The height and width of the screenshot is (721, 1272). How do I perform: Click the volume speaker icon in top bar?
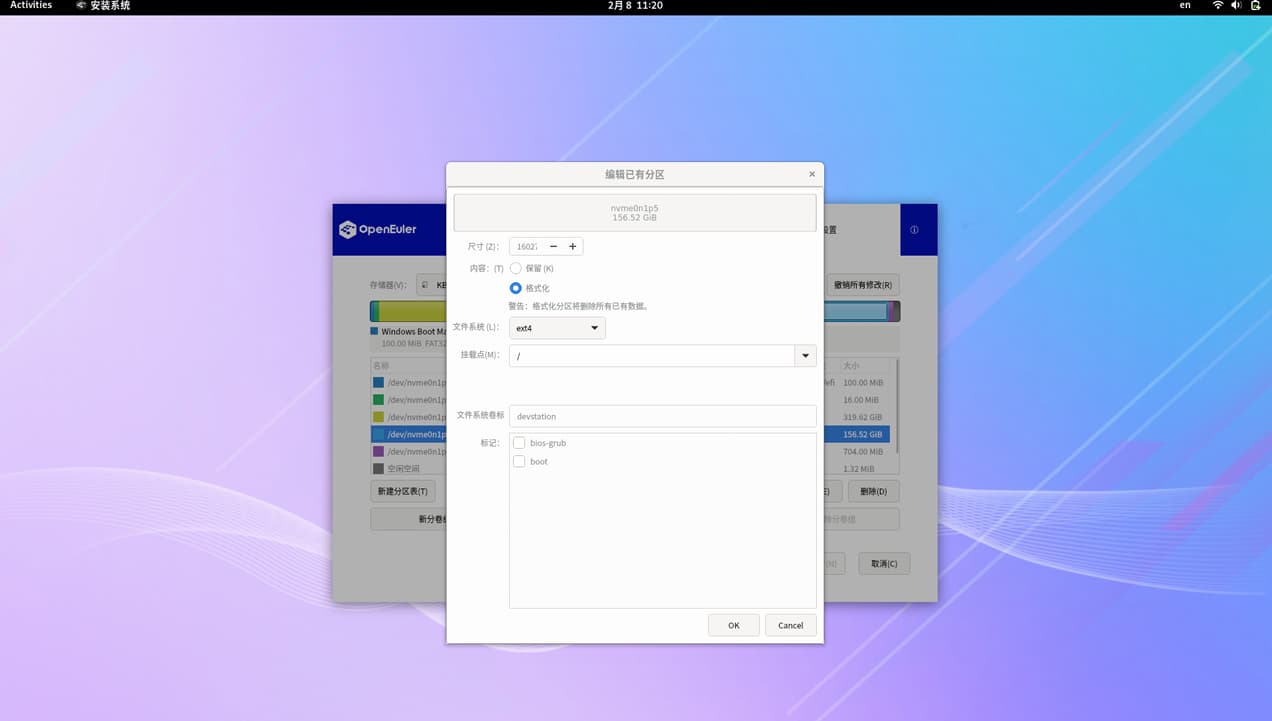point(1236,6)
